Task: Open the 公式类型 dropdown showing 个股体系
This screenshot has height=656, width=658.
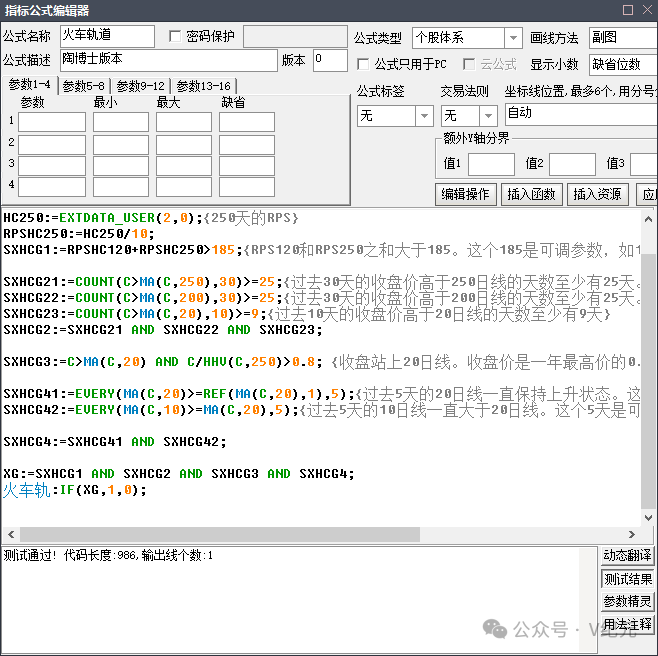Action: click(x=467, y=38)
